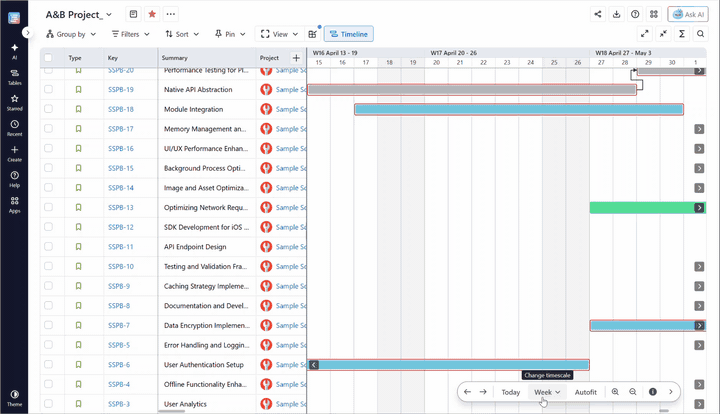Open the Ask AI assistant
This screenshot has height=414, width=720.
tap(688, 14)
